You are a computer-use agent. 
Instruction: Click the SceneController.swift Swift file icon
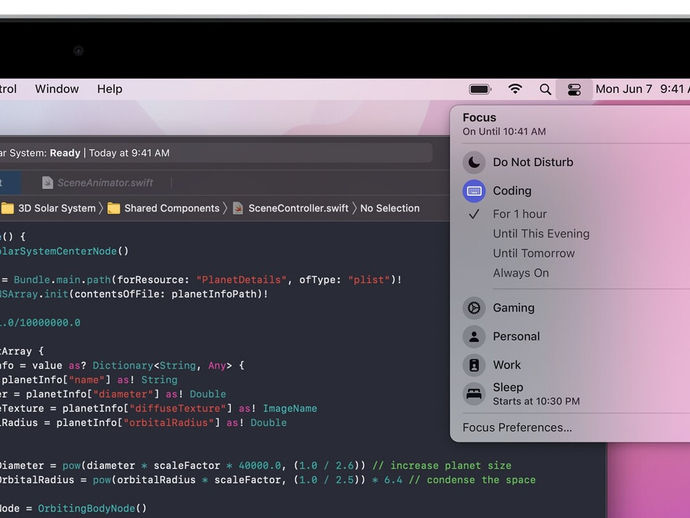(x=238, y=208)
